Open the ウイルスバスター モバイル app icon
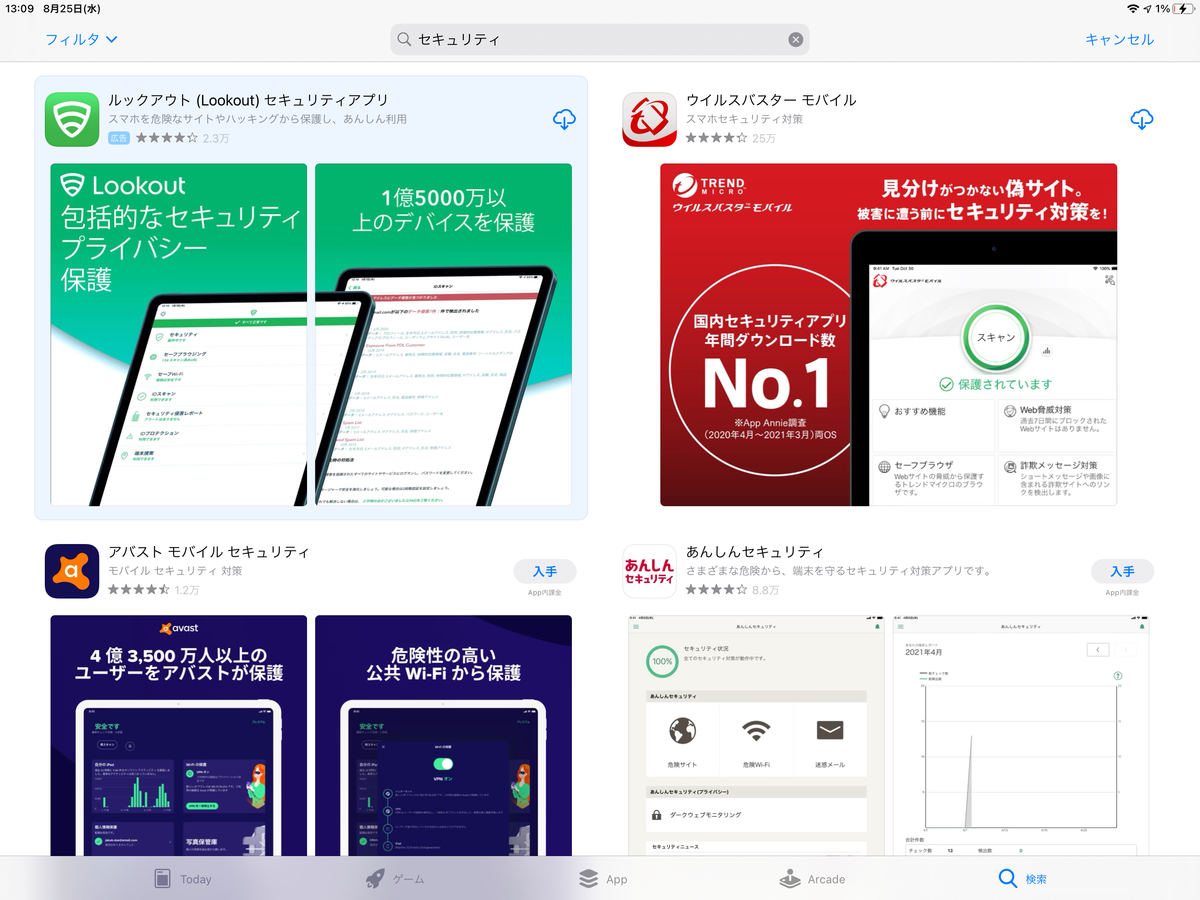 (x=649, y=119)
